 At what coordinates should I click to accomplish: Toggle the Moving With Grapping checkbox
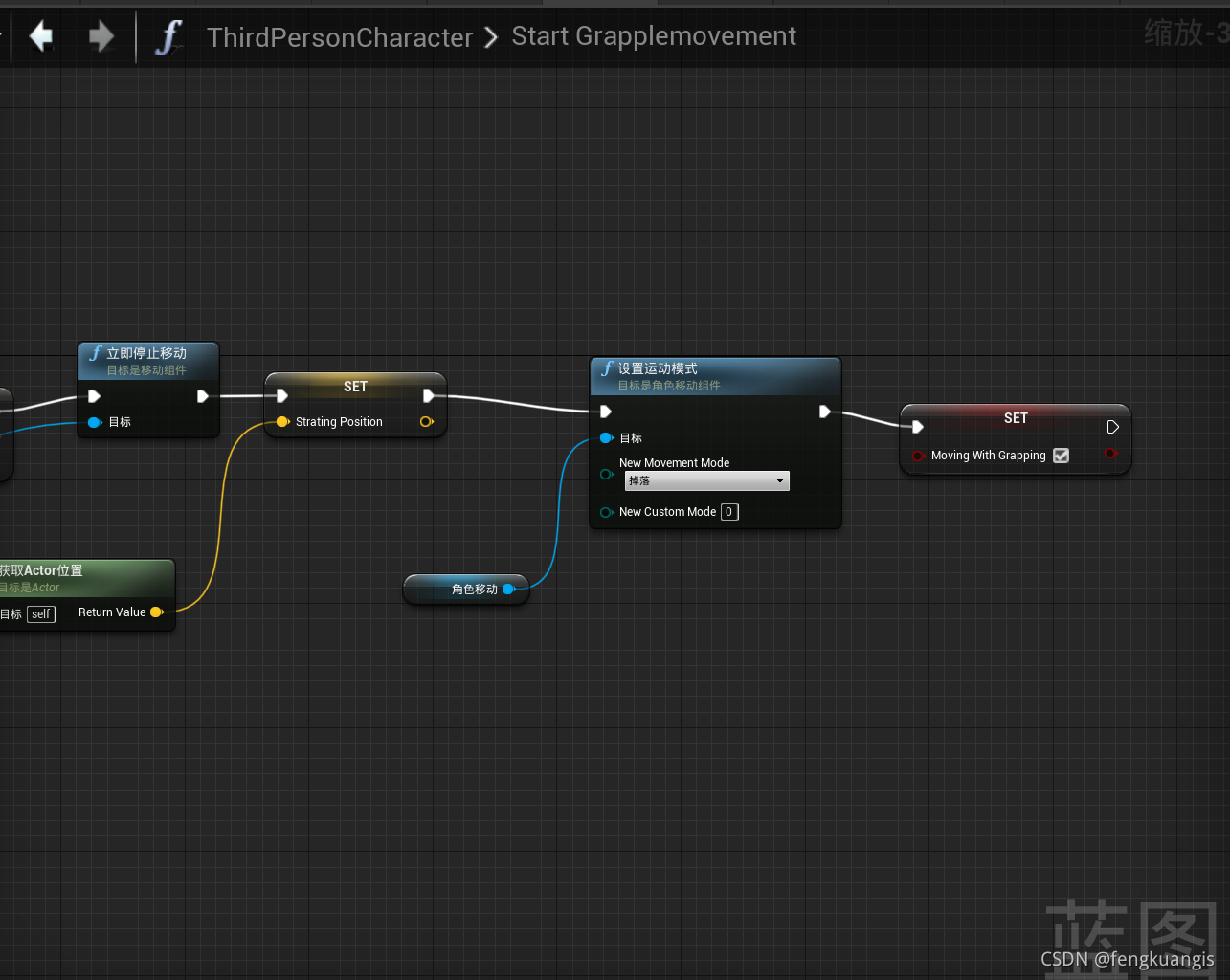(x=1061, y=456)
